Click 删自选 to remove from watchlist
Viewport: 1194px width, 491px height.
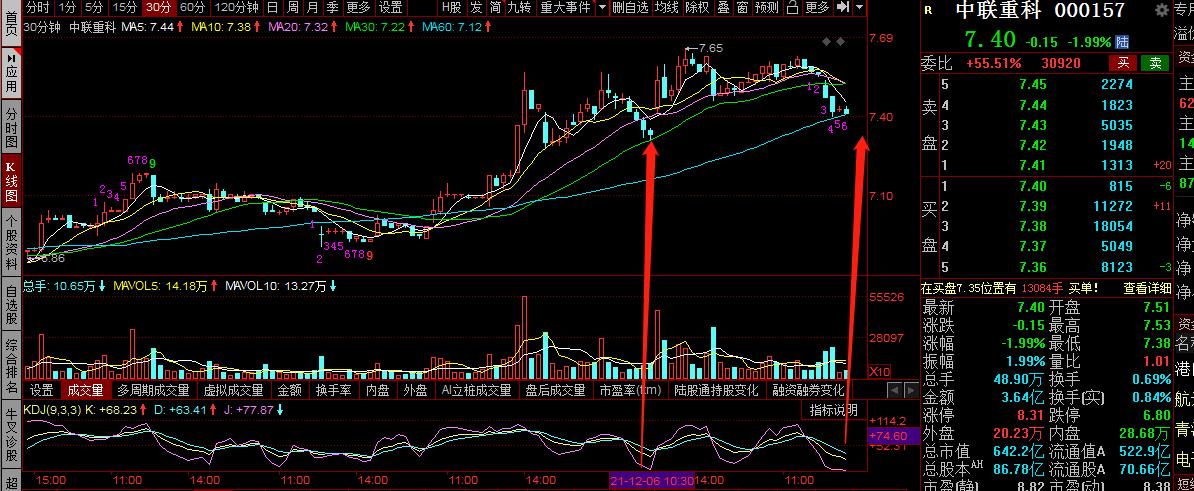coord(631,8)
